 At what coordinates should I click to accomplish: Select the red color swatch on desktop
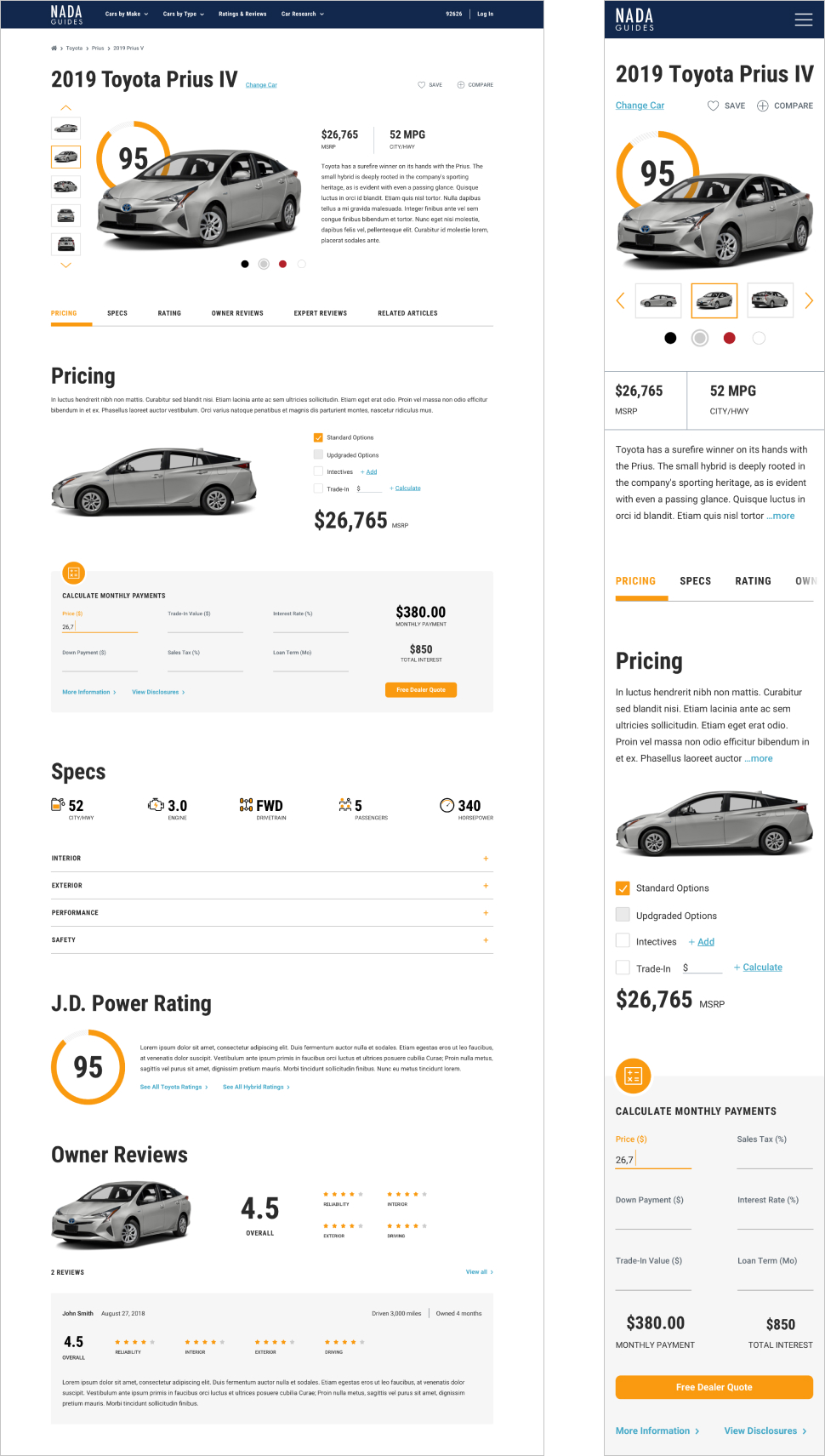(x=282, y=264)
